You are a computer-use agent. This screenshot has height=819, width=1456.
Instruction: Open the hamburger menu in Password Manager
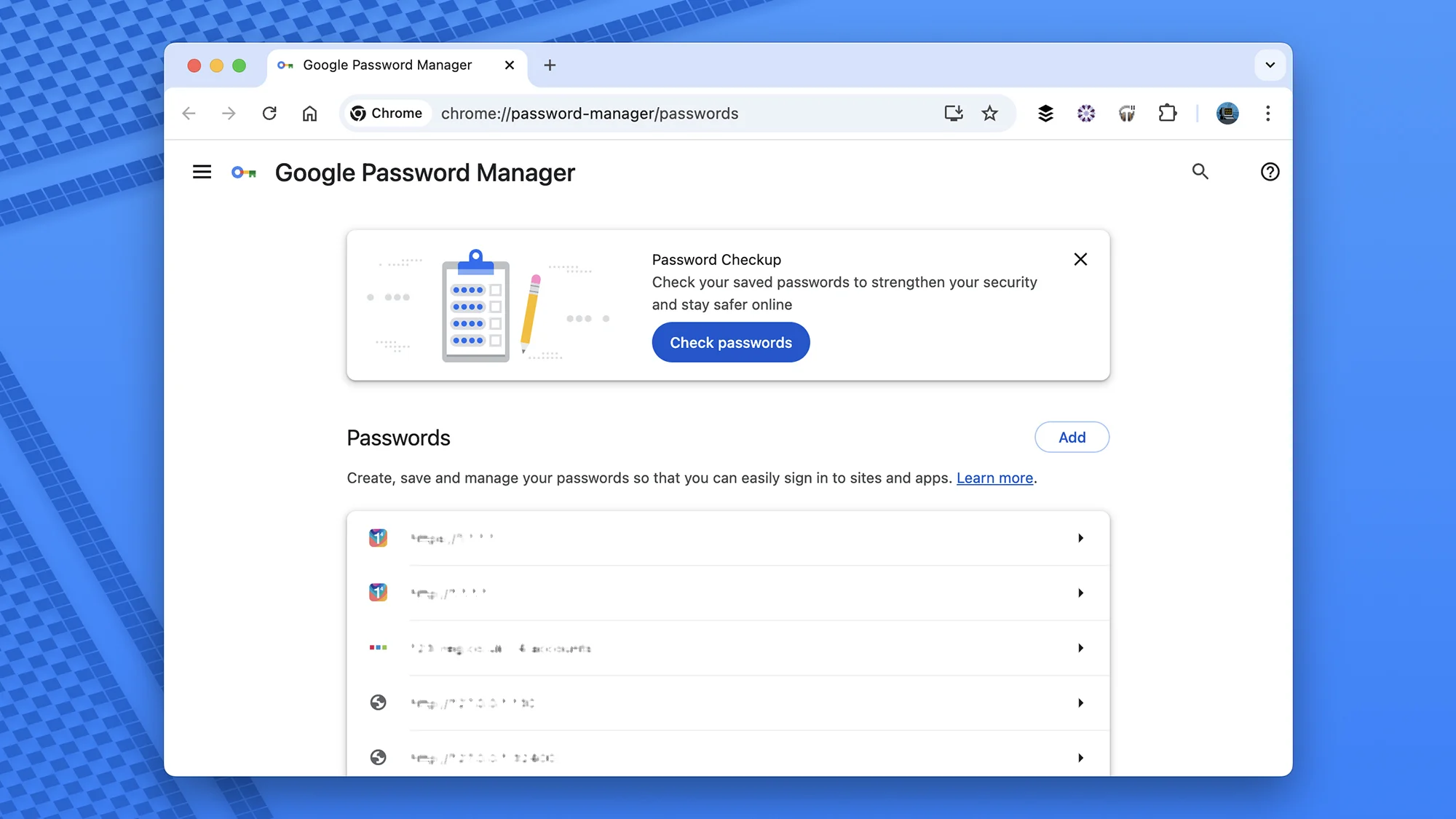coord(202,172)
